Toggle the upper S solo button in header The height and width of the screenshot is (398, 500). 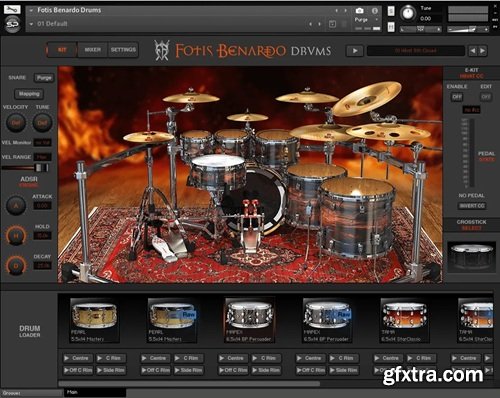pos(391,11)
